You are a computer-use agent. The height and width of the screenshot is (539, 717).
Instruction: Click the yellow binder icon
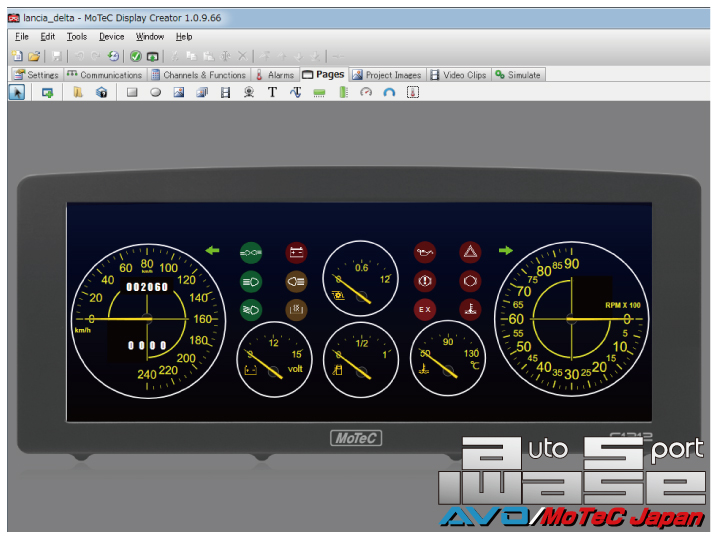78,92
